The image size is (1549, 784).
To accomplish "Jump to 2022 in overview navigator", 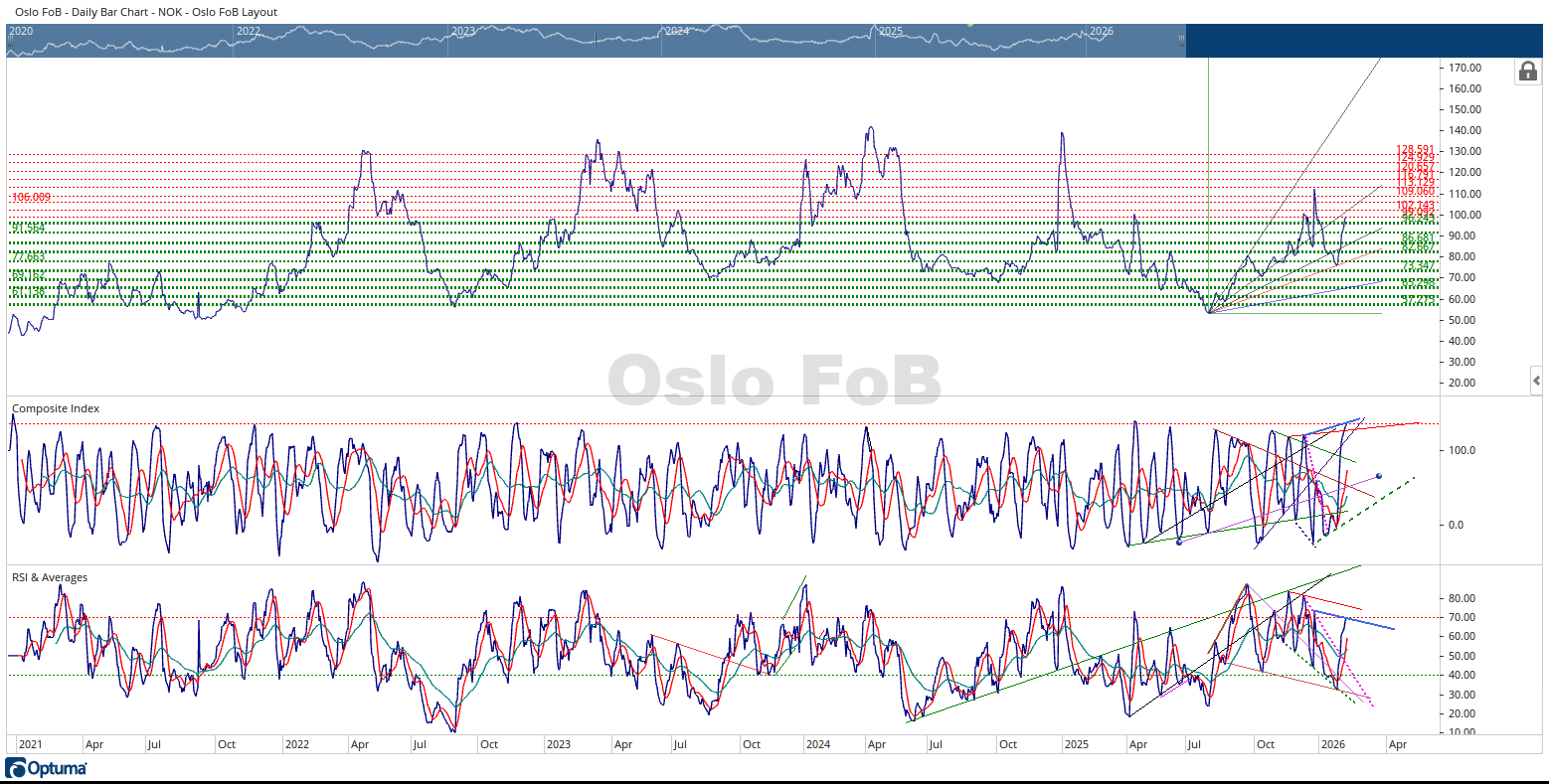I will [248, 32].
